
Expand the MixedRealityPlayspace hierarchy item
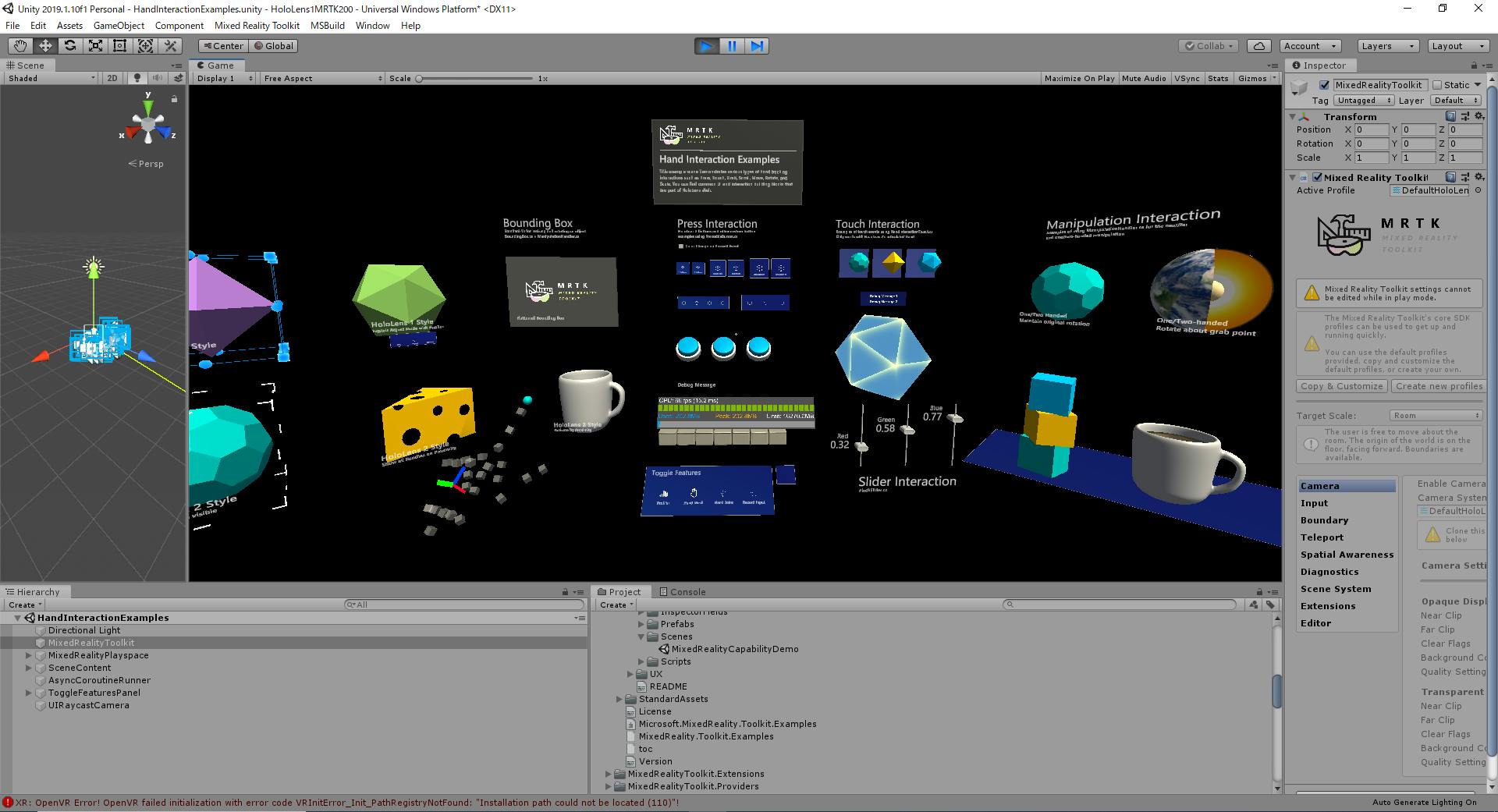click(x=29, y=655)
